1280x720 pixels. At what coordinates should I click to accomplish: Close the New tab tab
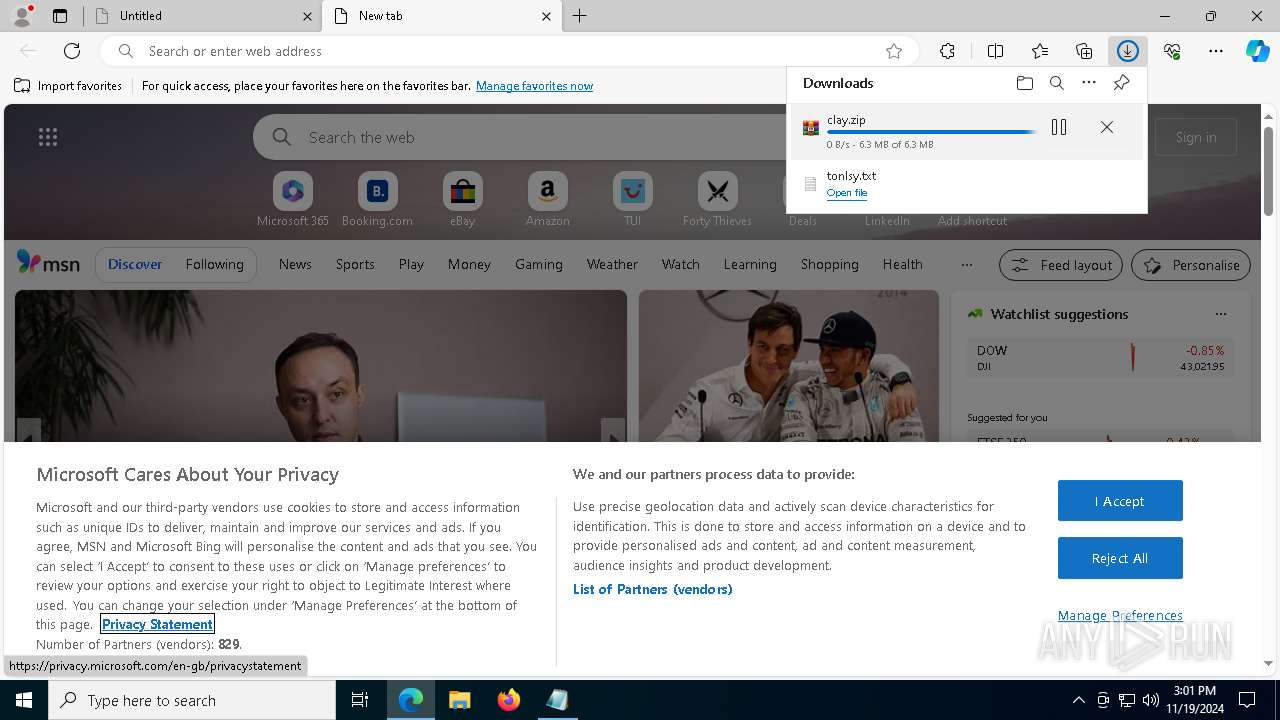[546, 16]
